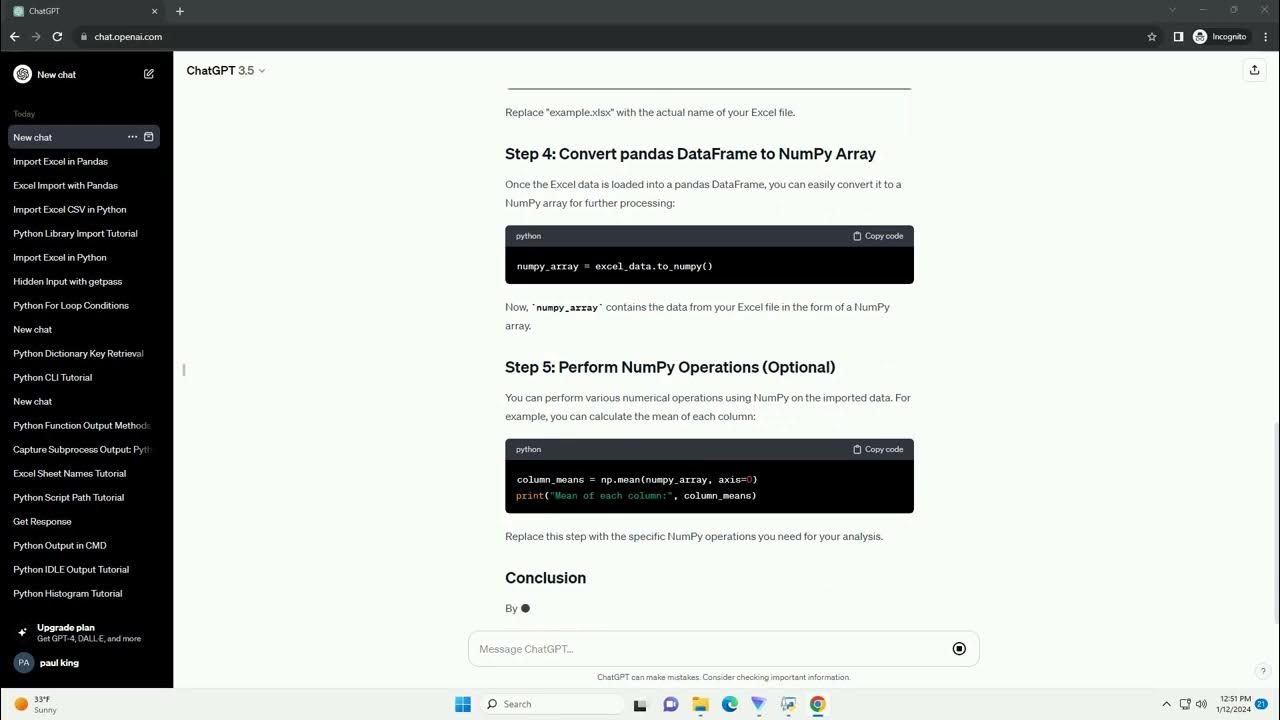Collapse the sidebar handle

tap(184, 370)
